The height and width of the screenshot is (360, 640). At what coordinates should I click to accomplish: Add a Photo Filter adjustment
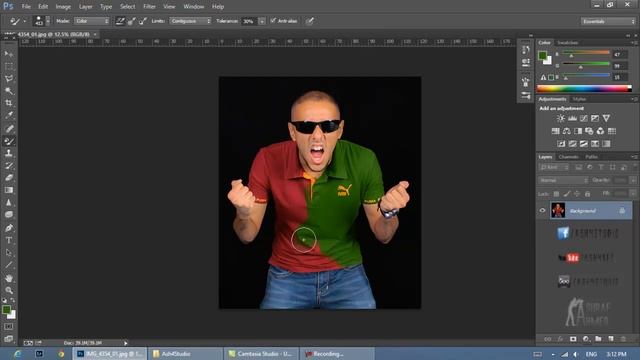(589, 131)
